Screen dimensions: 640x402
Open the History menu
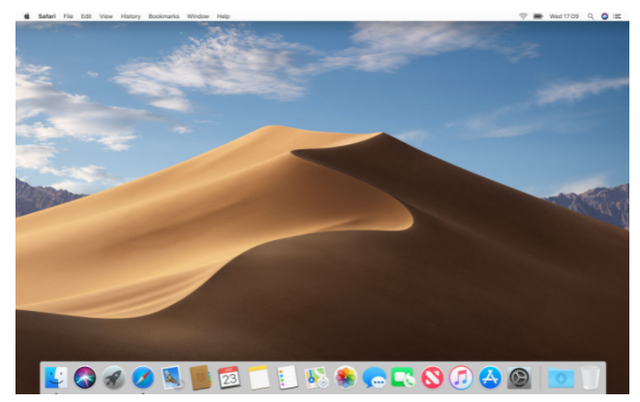[x=131, y=16]
